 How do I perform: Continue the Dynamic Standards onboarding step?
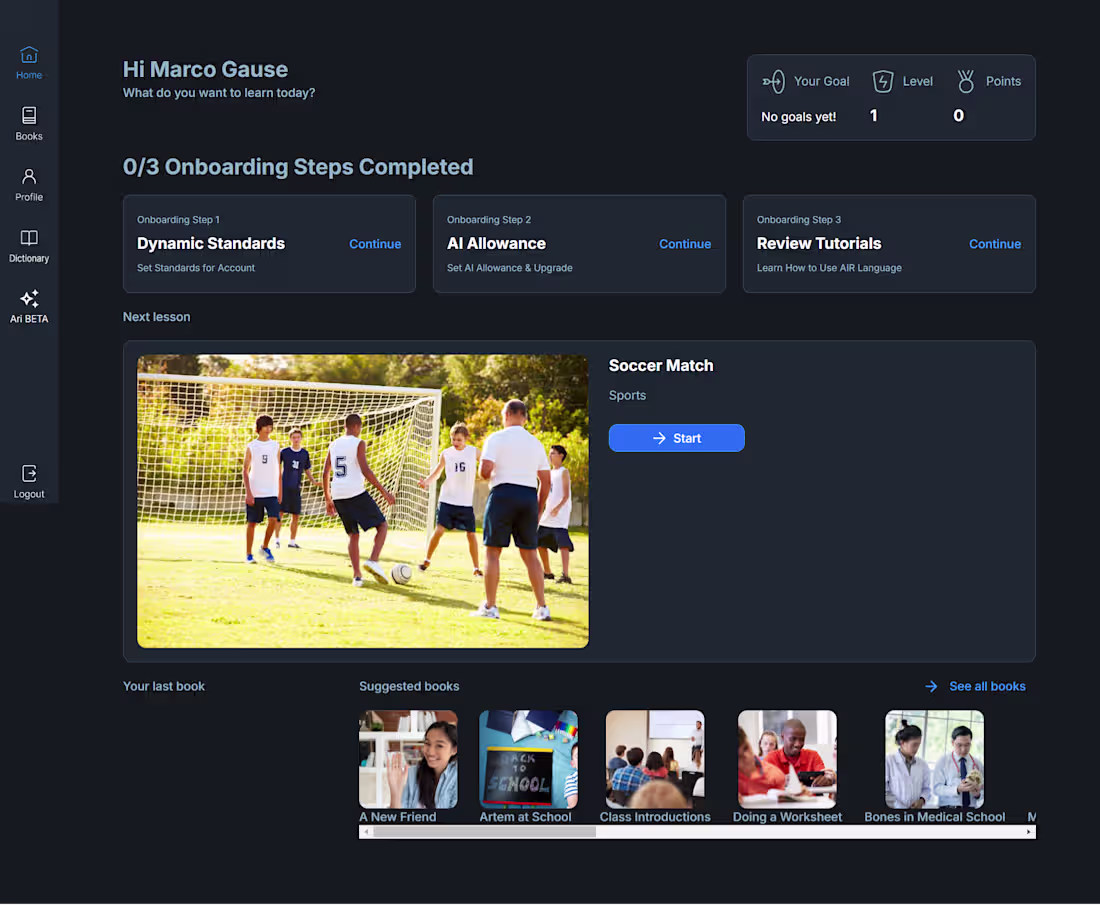coord(375,243)
